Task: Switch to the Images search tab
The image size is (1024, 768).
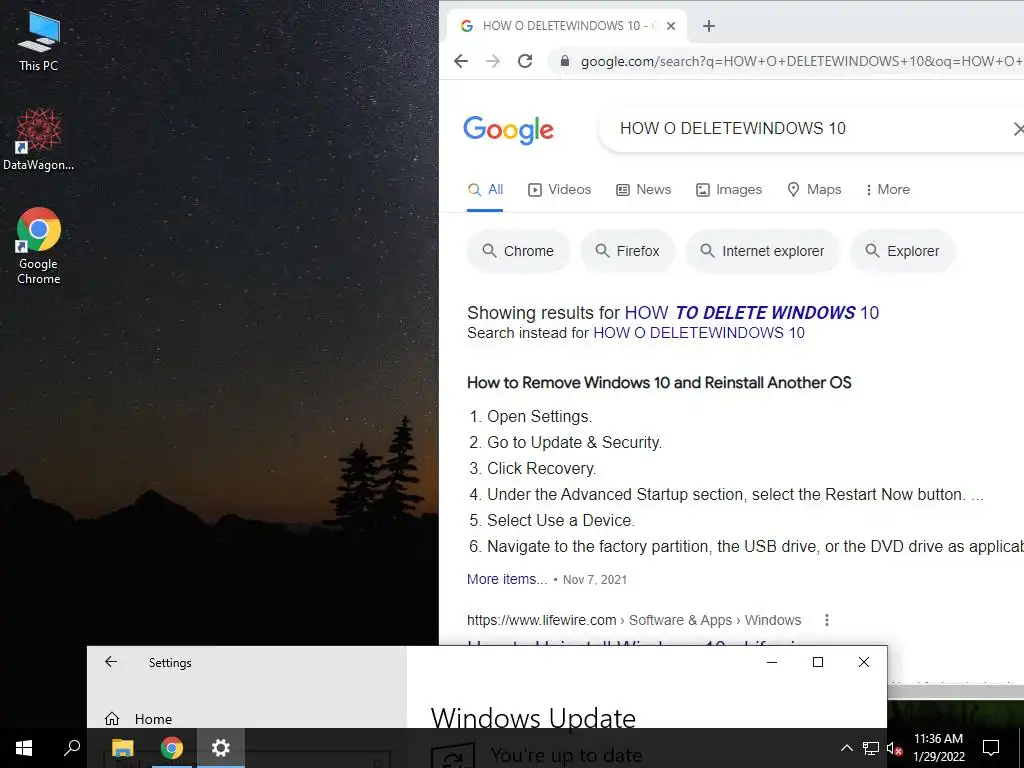Action: coord(729,189)
